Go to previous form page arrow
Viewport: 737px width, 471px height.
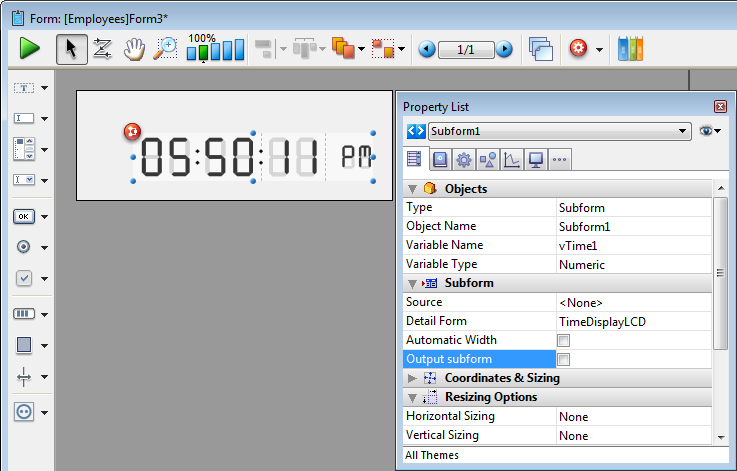(427, 49)
